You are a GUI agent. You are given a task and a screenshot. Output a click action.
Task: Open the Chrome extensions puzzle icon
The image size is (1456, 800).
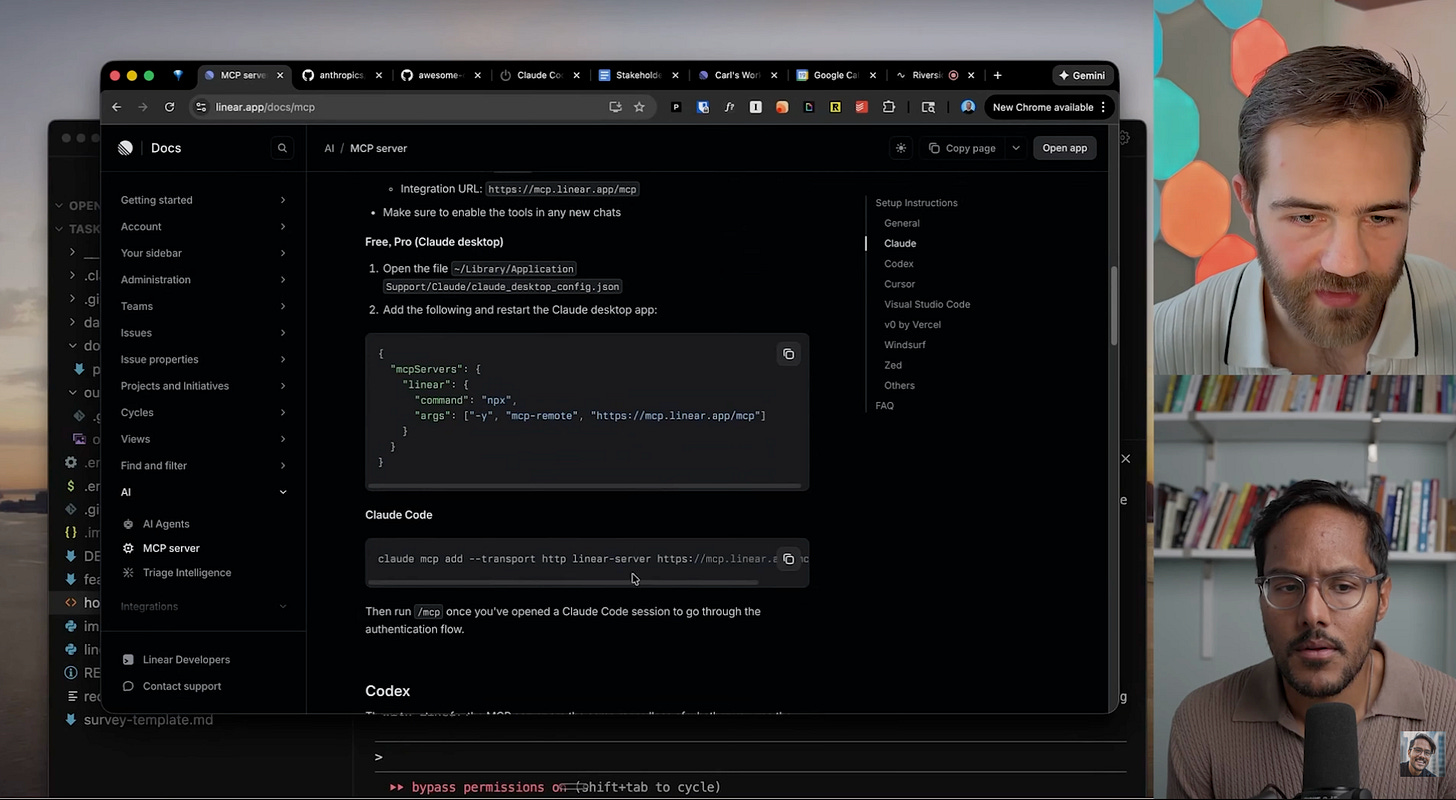tap(888, 107)
